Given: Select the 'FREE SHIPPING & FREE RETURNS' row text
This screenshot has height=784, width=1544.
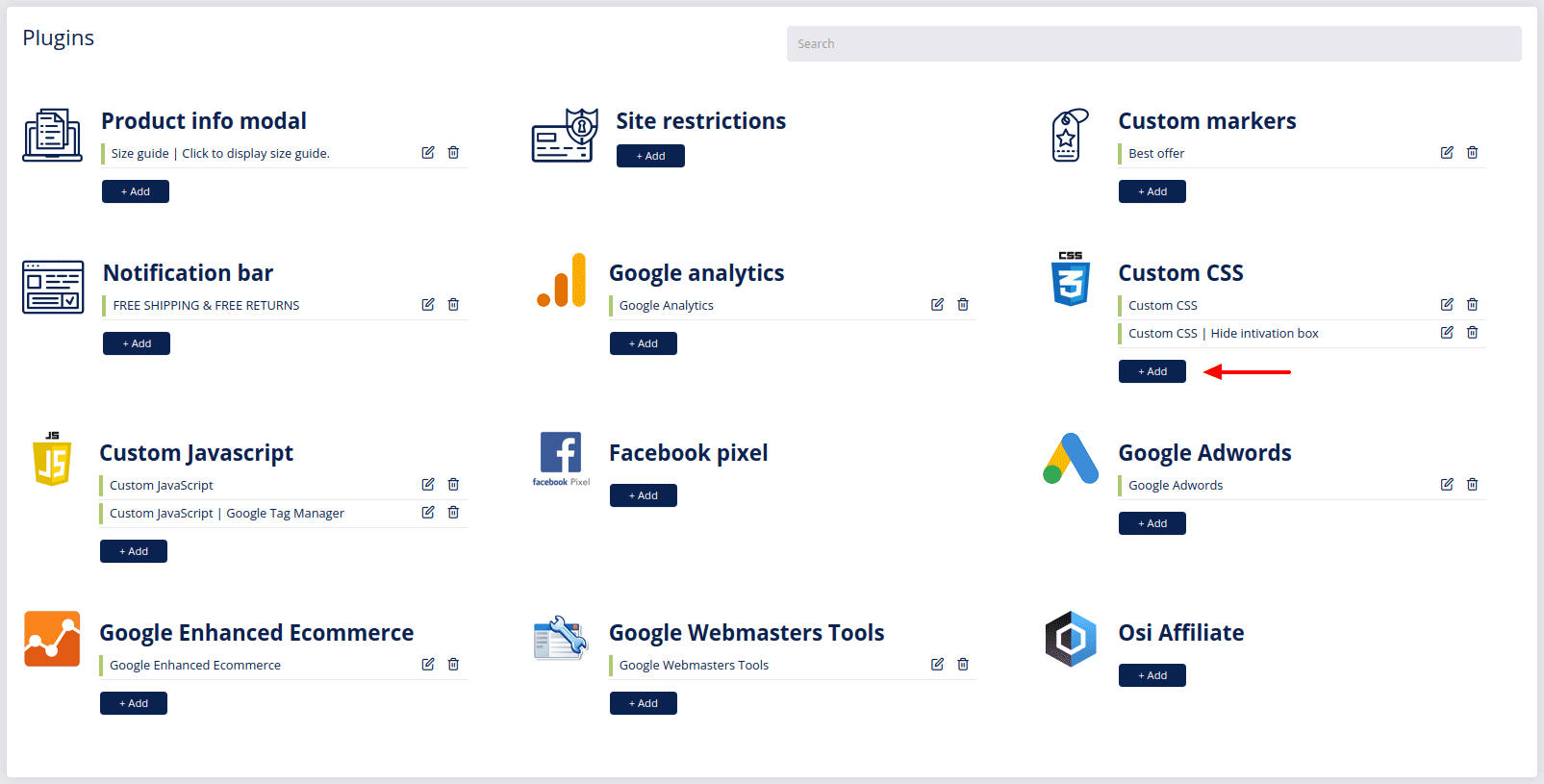Looking at the screenshot, I should [x=206, y=305].
